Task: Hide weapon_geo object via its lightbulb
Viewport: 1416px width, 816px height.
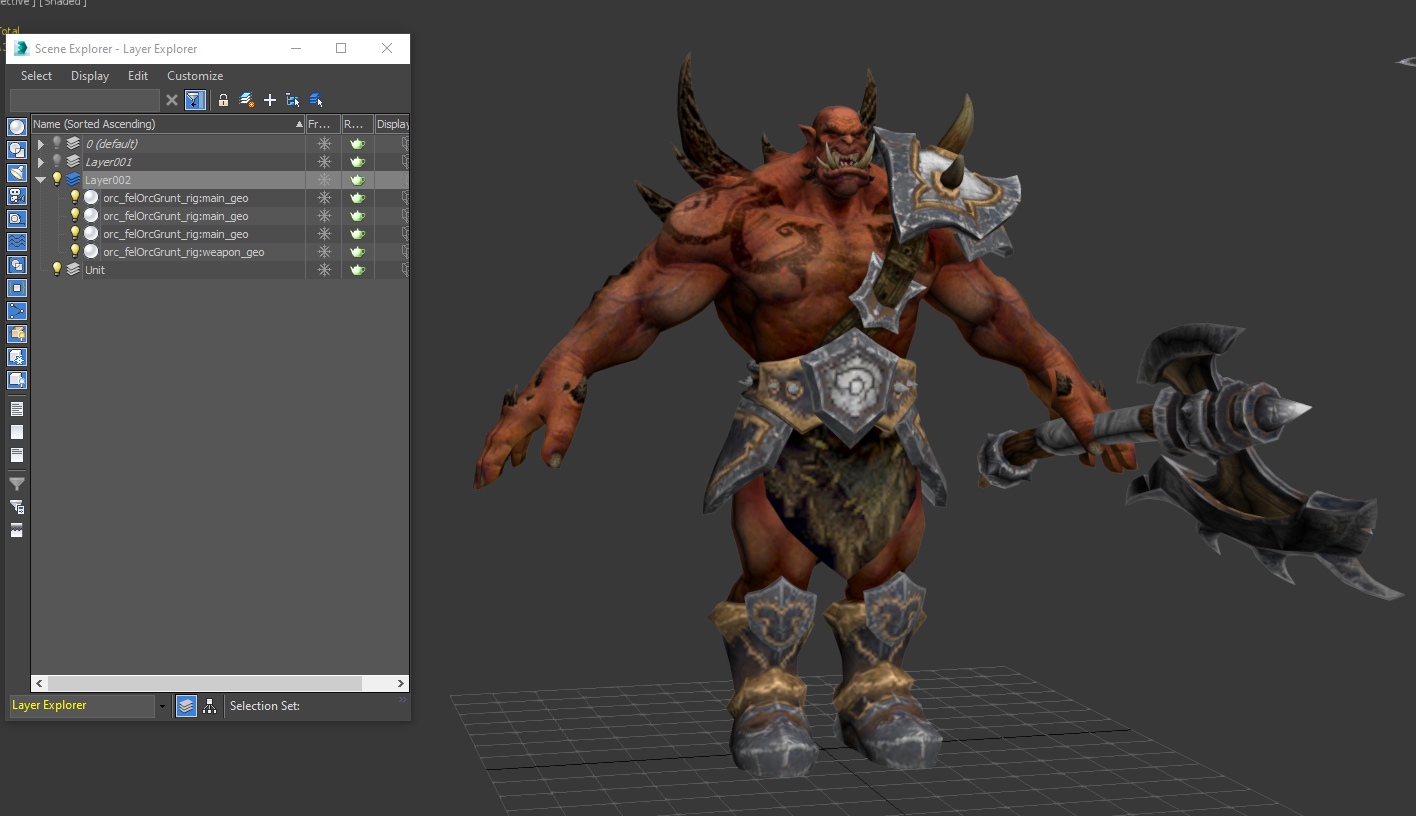Action: point(75,252)
